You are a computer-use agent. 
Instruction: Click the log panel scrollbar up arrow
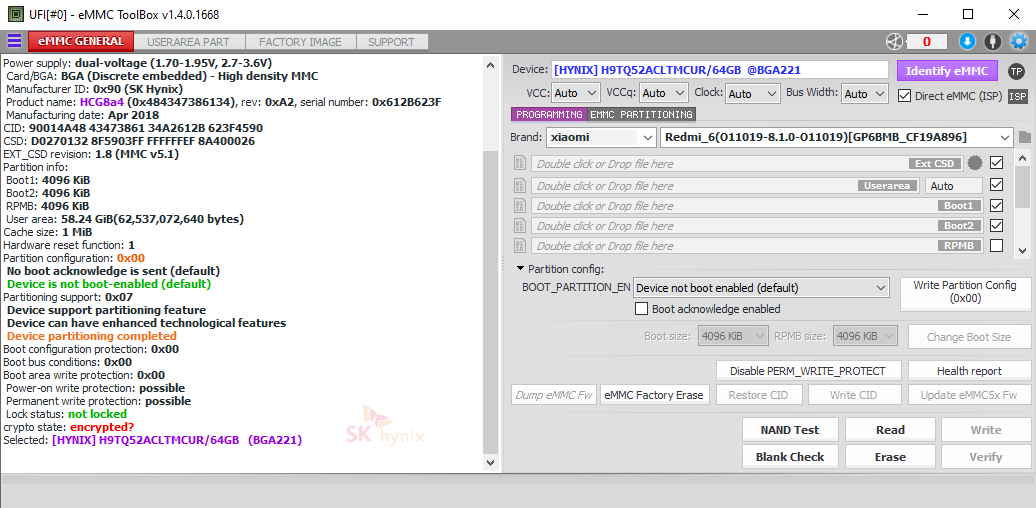pos(490,65)
